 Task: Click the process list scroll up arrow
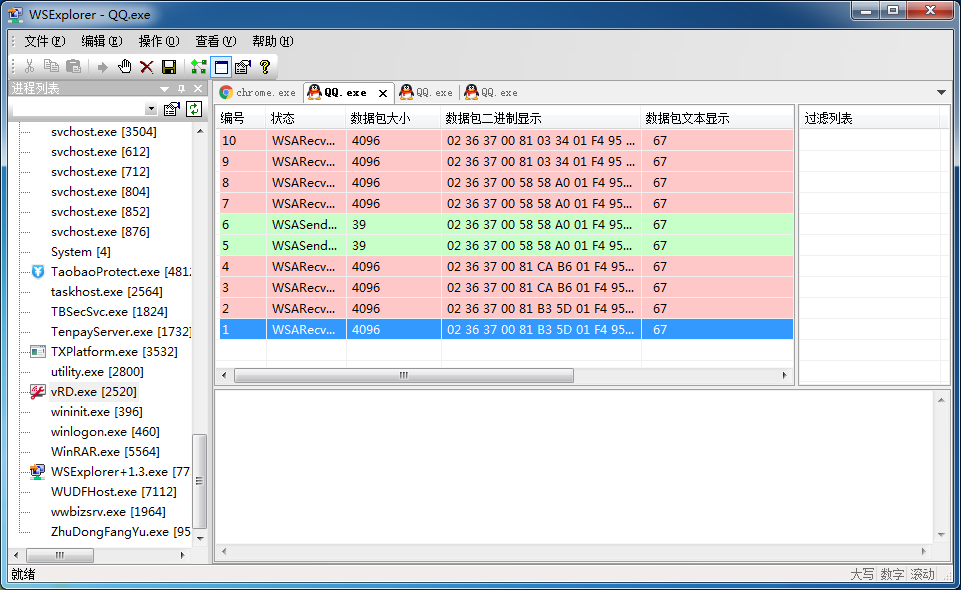tap(200, 131)
